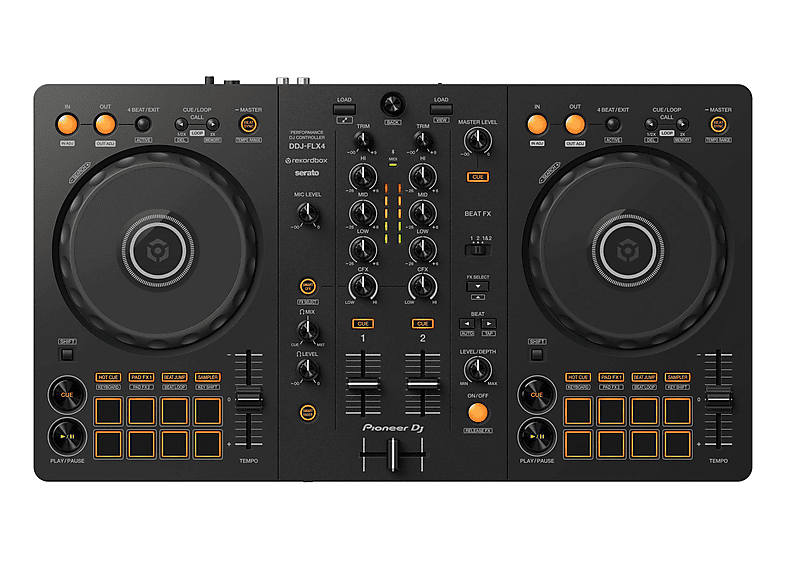Viewport: 786px width, 587px height.
Task: Hit the right deck CUE round button
Action: click(537, 395)
